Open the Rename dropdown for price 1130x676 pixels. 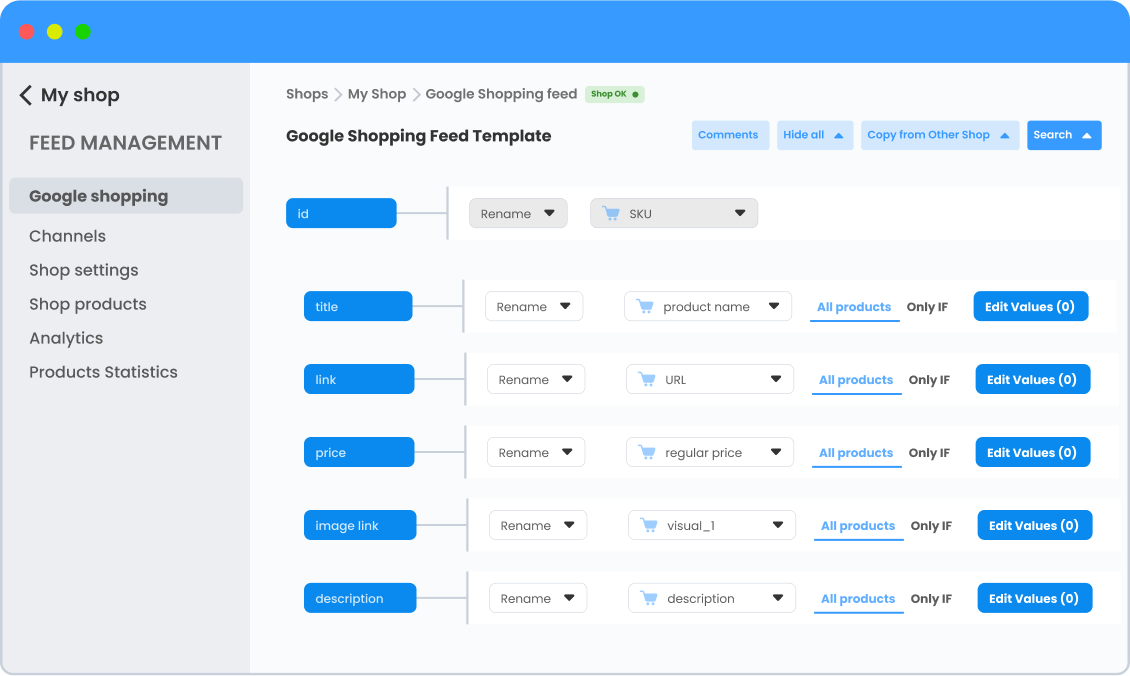pyautogui.click(x=536, y=452)
